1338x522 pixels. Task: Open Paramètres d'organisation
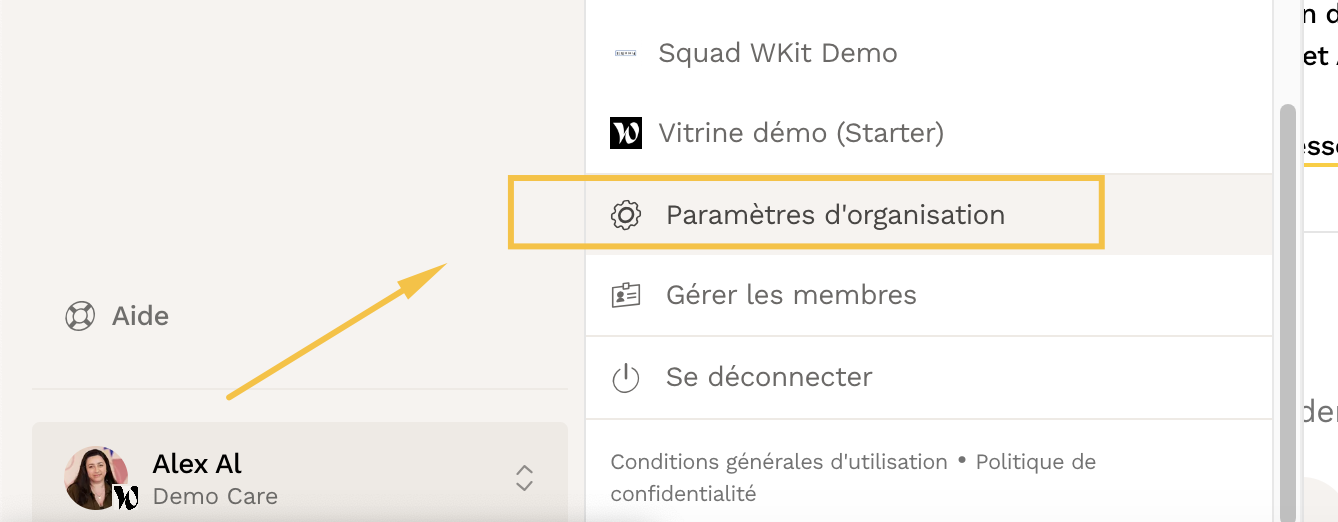pos(835,215)
